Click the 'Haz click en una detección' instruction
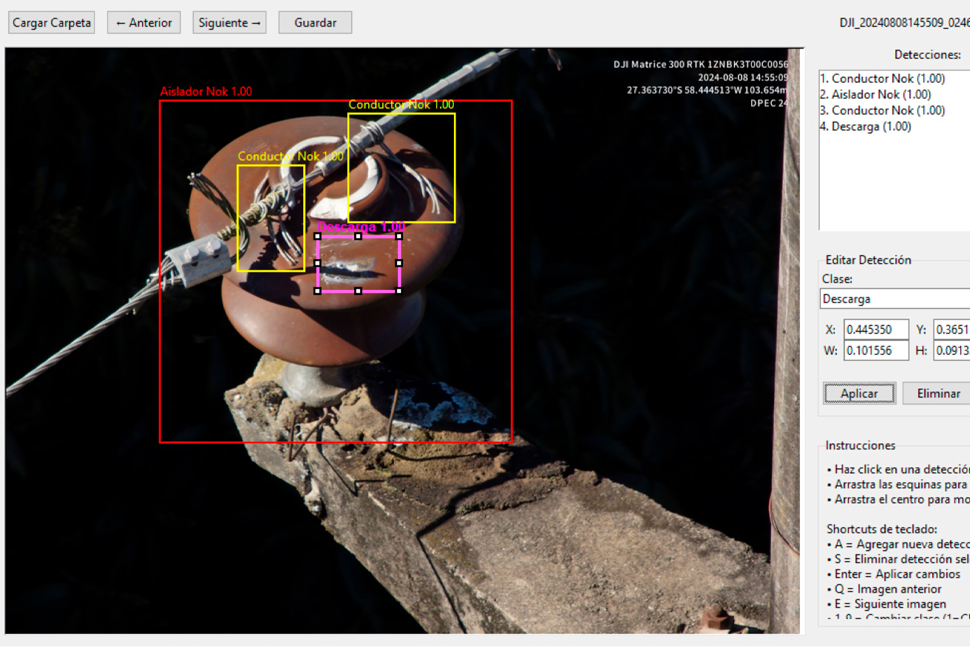 tap(898, 469)
